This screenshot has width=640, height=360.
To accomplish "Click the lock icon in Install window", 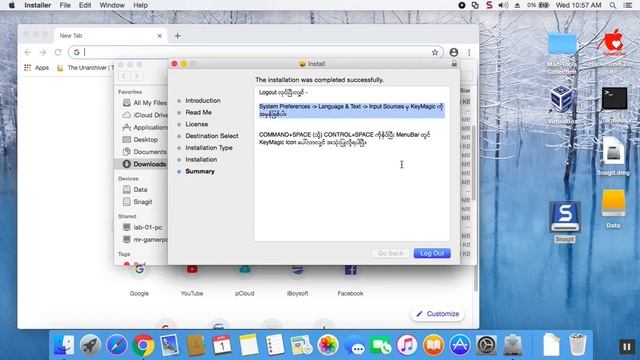I will point(454,64).
